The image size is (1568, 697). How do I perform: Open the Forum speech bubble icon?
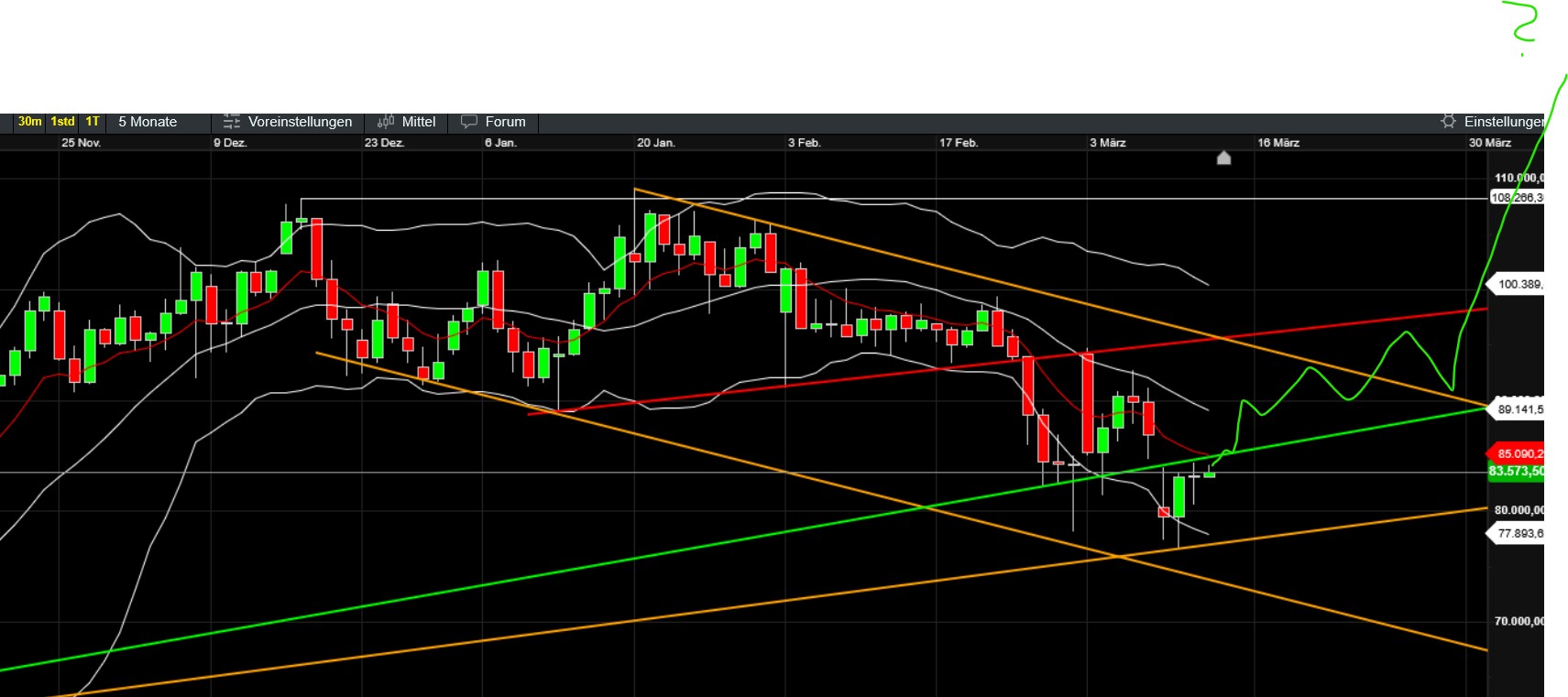469,122
